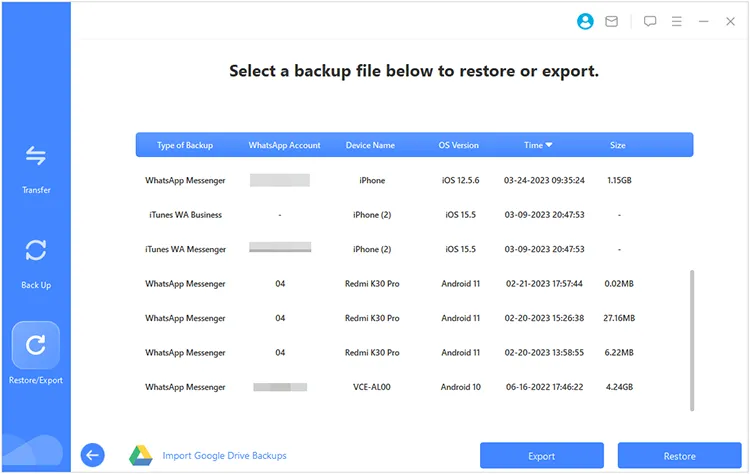Click the blurred account in first row
Screen dimensions: 750x474
[280, 180]
